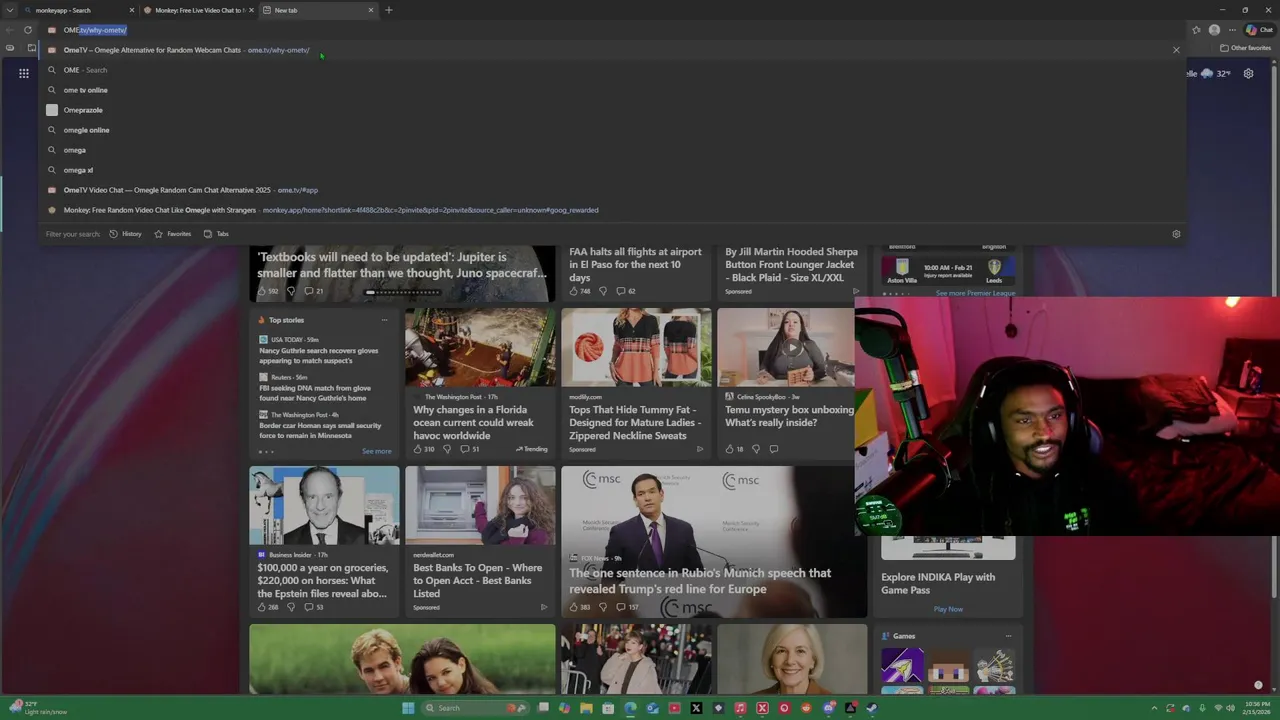This screenshot has width=1280, height=720.
Task: Open the browser three-dot settings menu
Action: point(1232,30)
